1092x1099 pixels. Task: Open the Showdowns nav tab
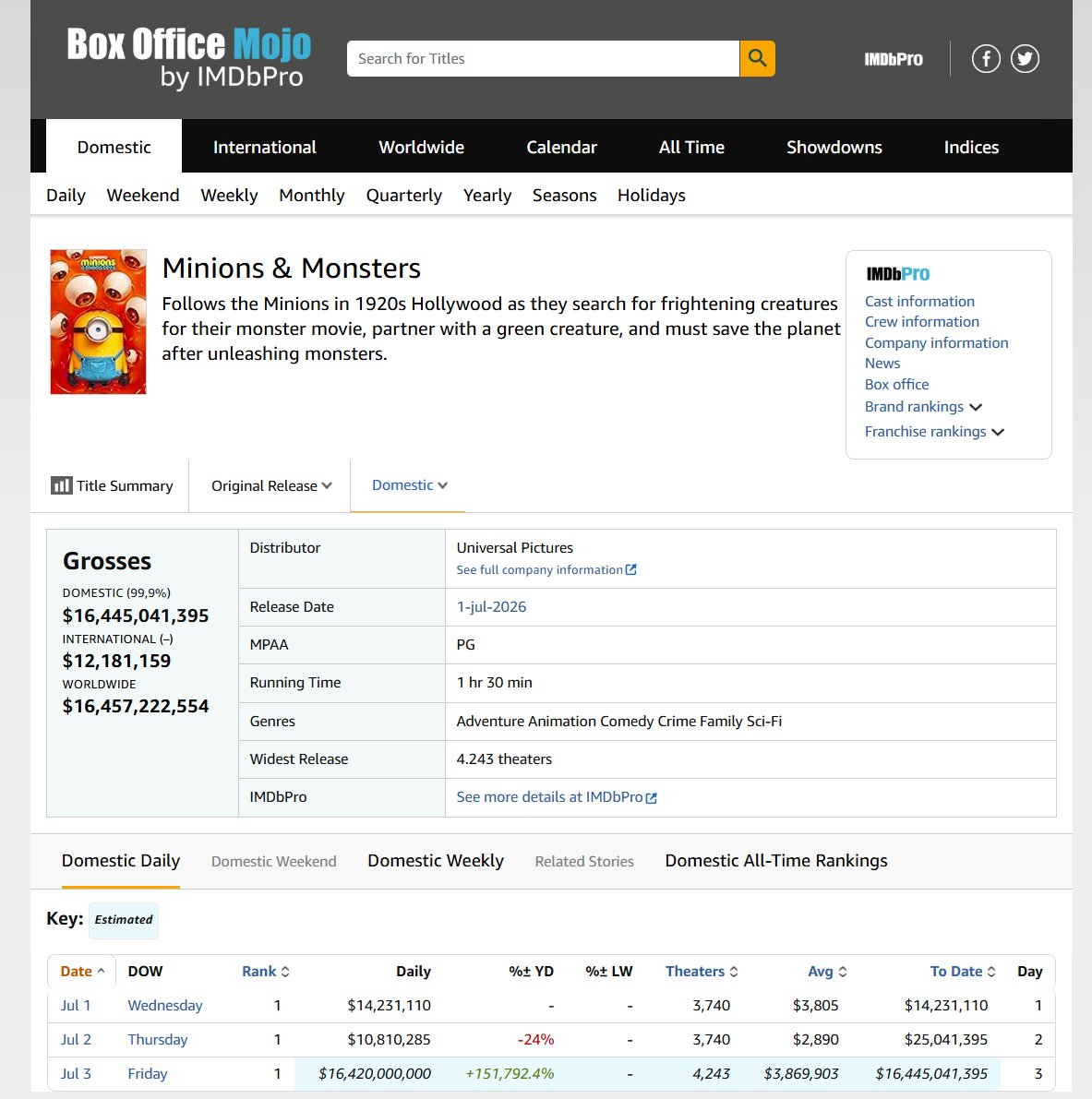point(834,147)
